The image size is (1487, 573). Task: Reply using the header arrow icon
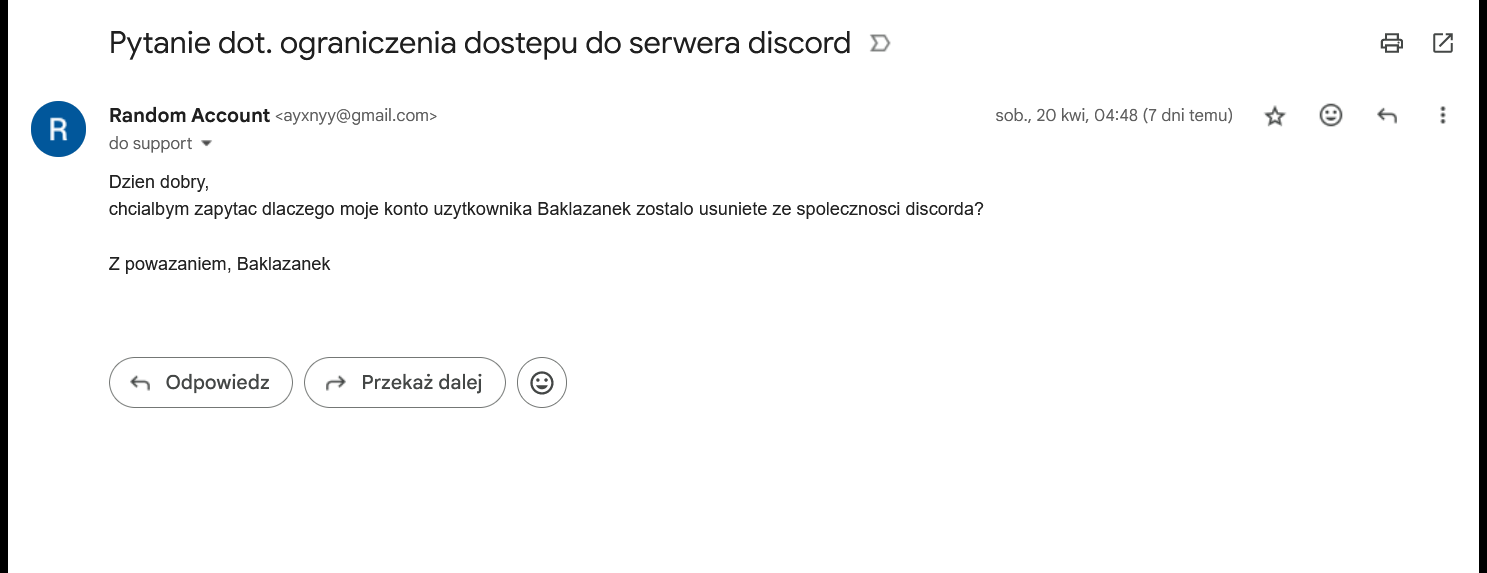[1386, 116]
